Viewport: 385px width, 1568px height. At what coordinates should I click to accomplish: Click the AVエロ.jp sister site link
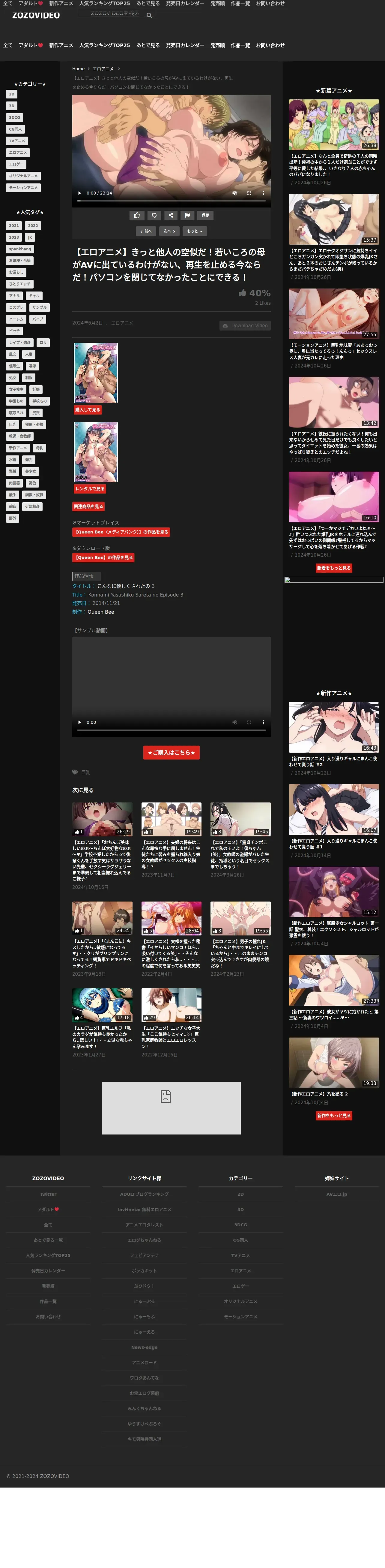[x=337, y=1194]
